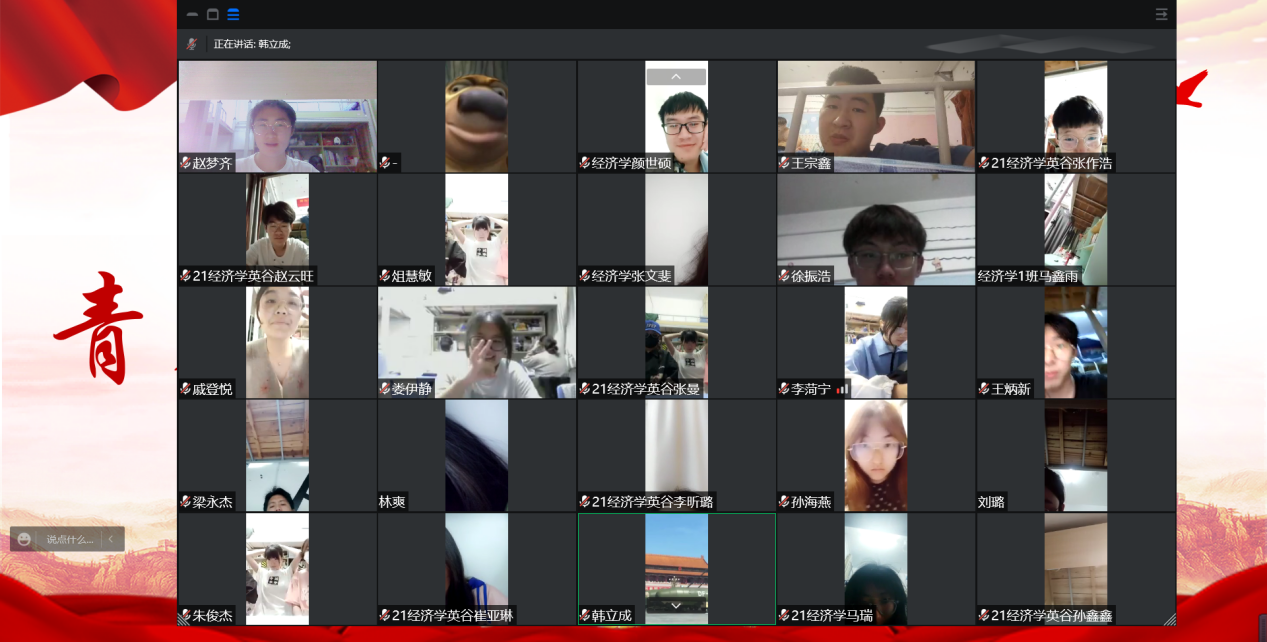Click the blue gallery layout icon

(233, 14)
